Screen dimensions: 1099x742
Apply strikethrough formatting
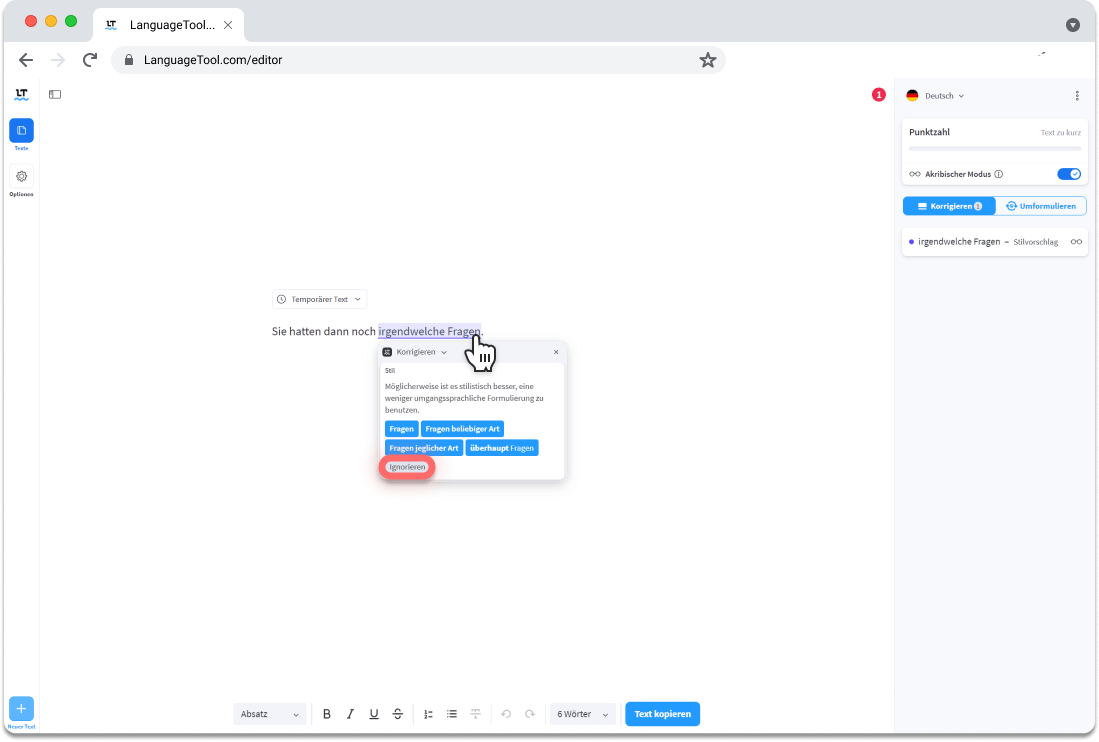pyautogui.click(x=397, y=714)
